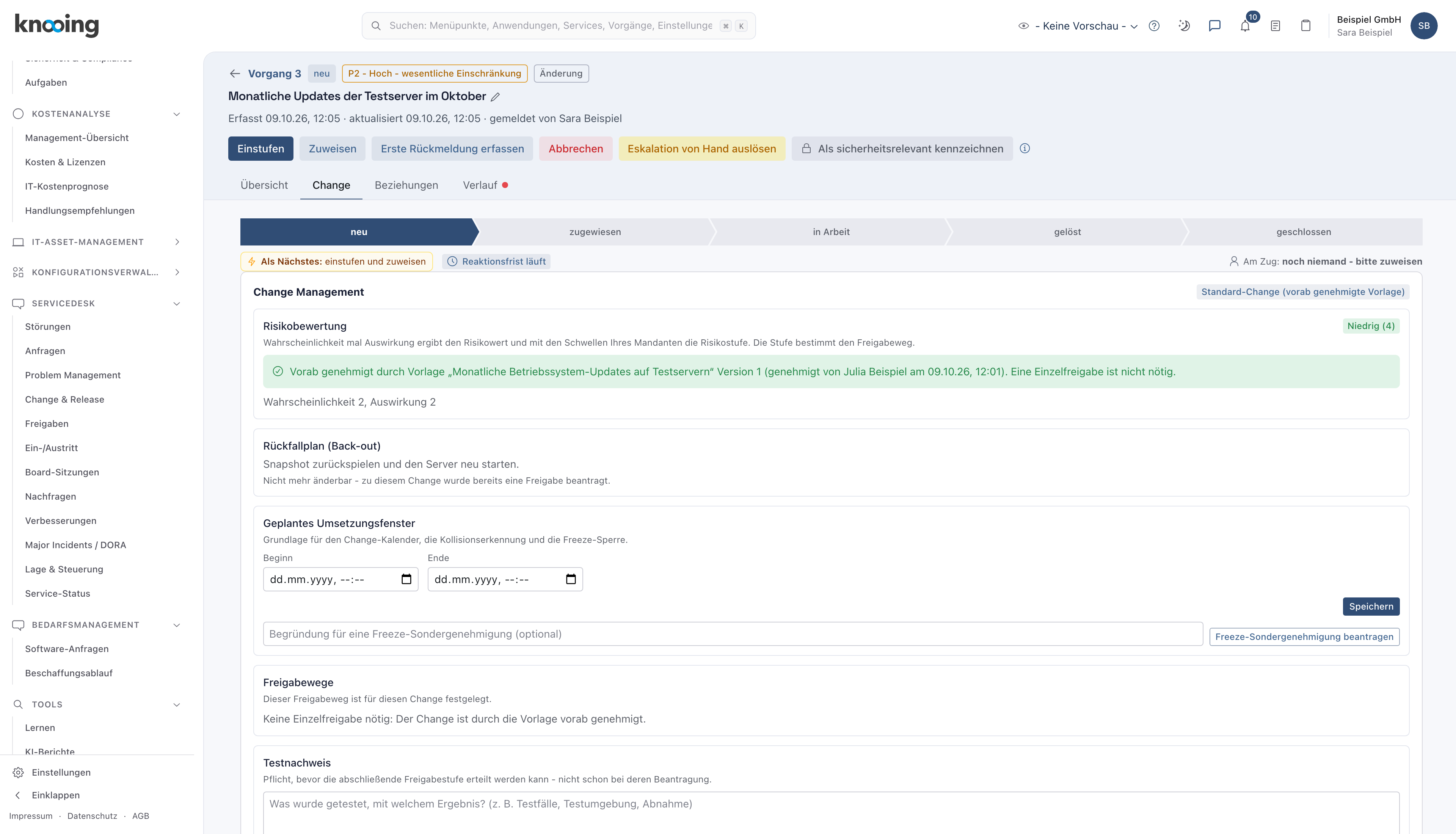Screen dimensions: 1456x834
Task: Click the info icon after security button
Action: click(x=1025, y=148)
